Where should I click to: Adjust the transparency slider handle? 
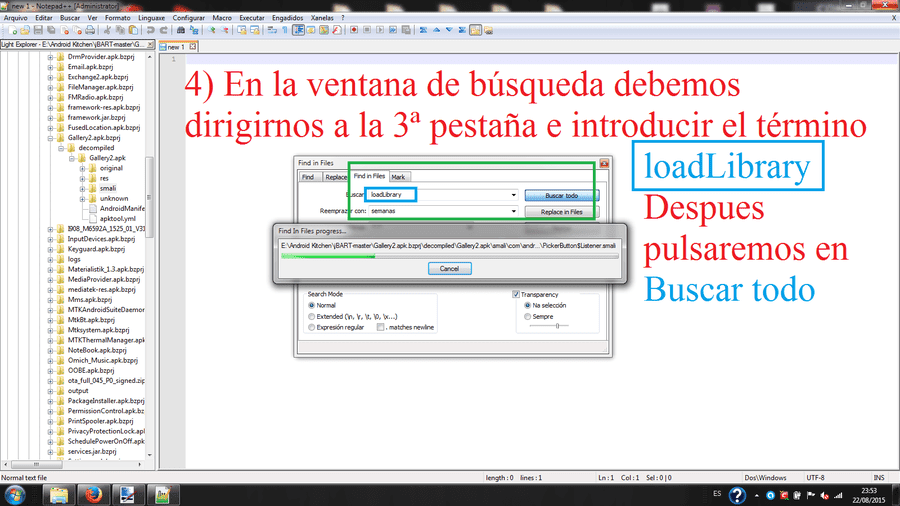tap(557, 326)
